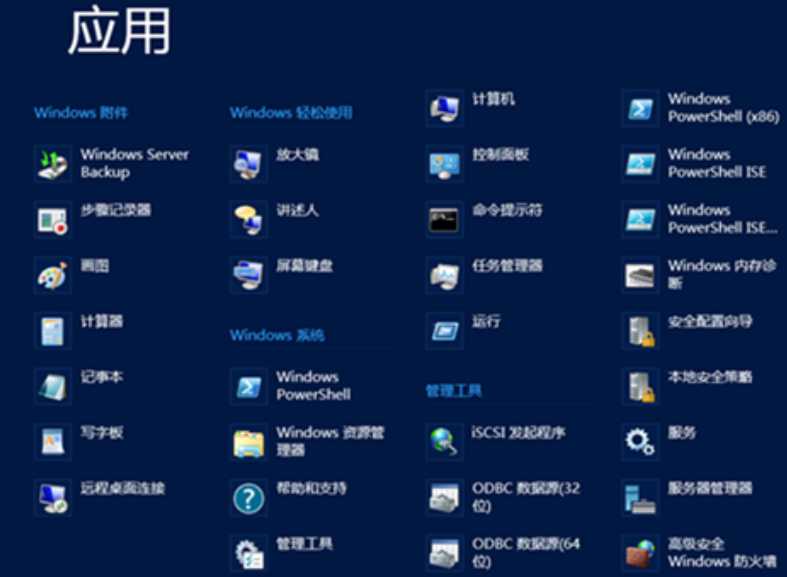Launch 控制面板 (Control Panel)

pos(478,164)
